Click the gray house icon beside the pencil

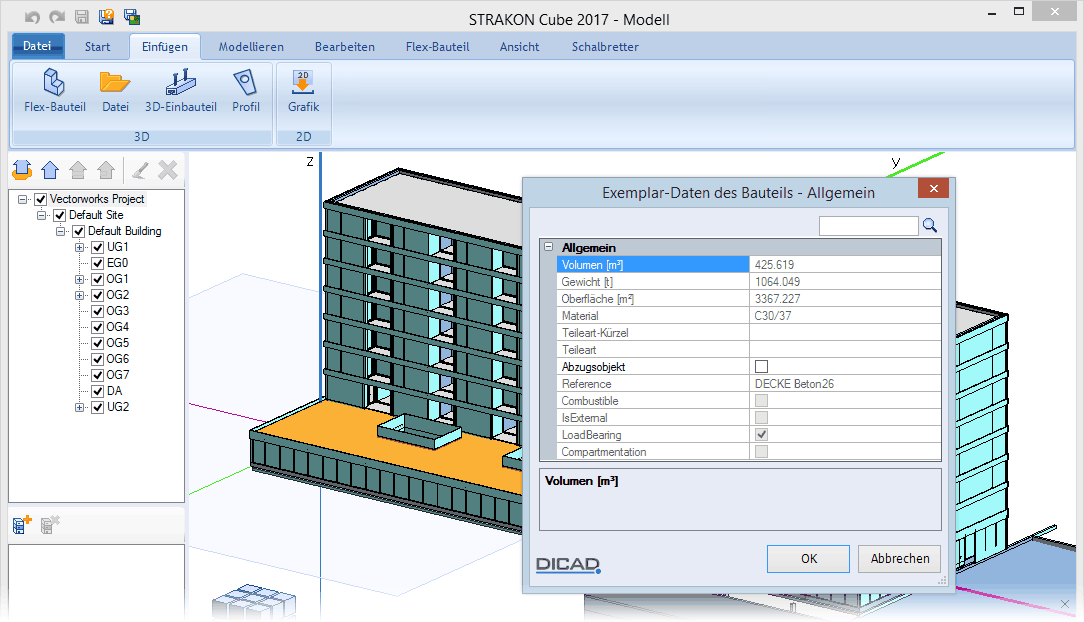click(x=106, y=169)
